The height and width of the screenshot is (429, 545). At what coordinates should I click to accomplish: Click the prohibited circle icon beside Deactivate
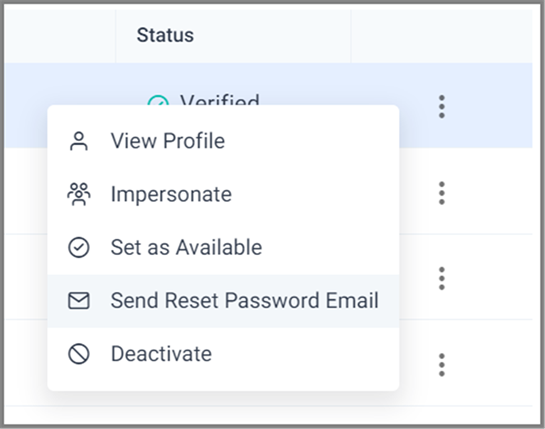pyautogui.click(x=79, y=354)
